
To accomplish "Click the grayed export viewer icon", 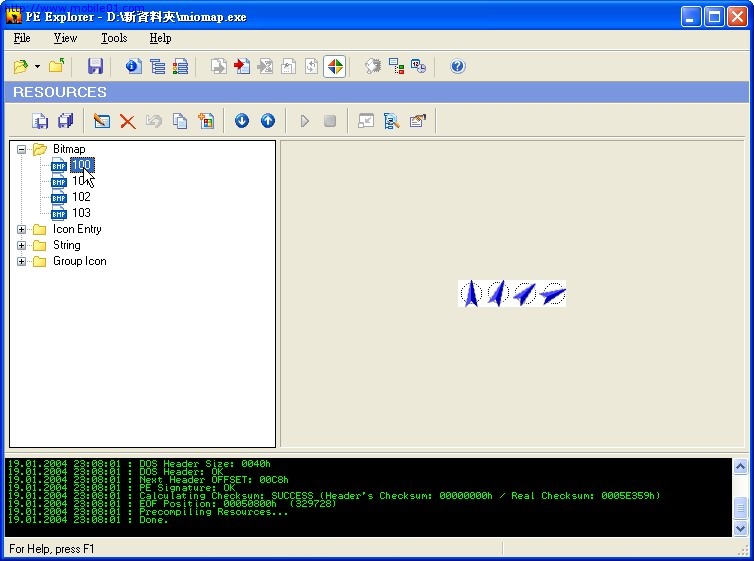I will tap(219, 66).
